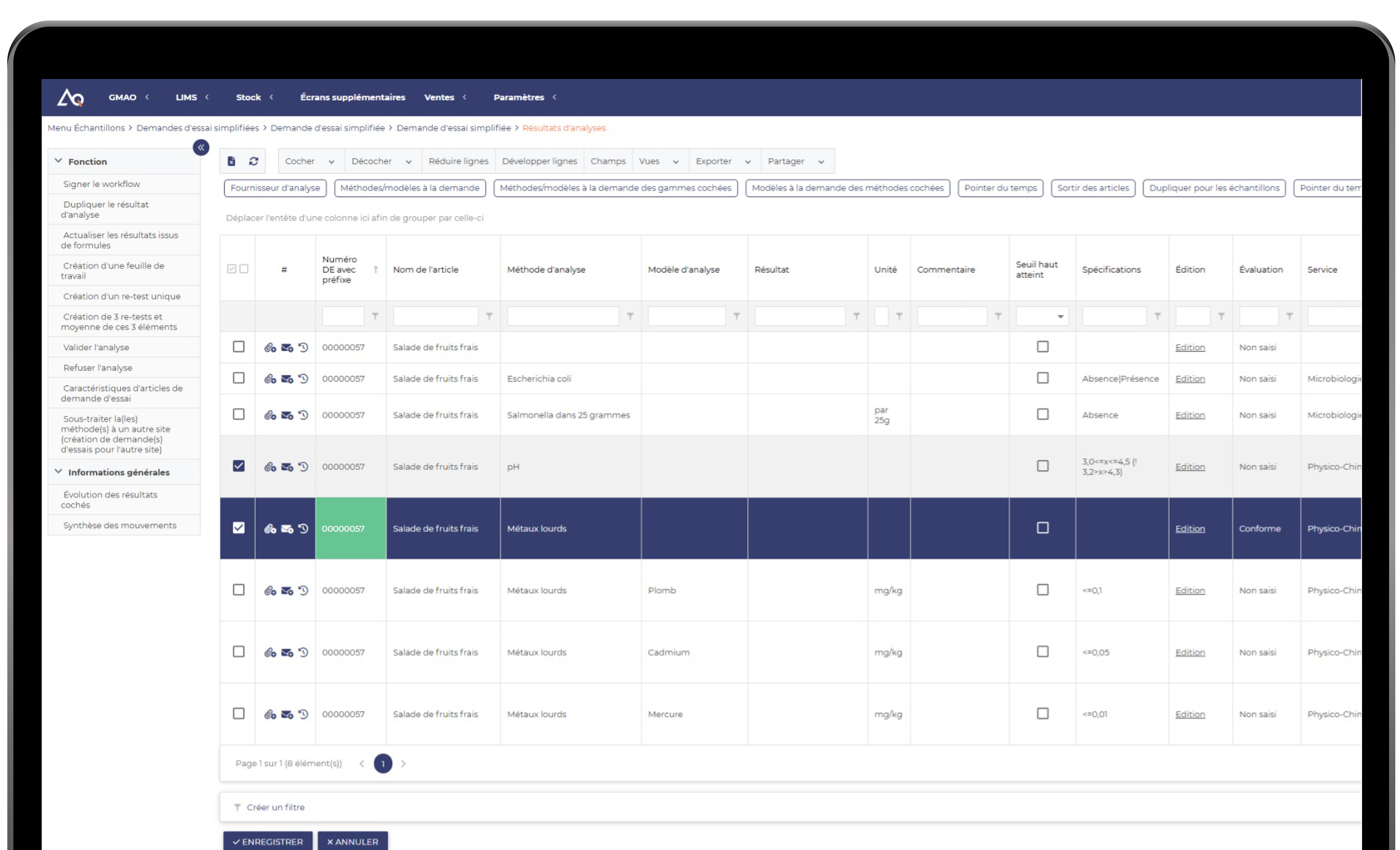
Task: Open the Stock menu
Action: click(x=255, y=98)
